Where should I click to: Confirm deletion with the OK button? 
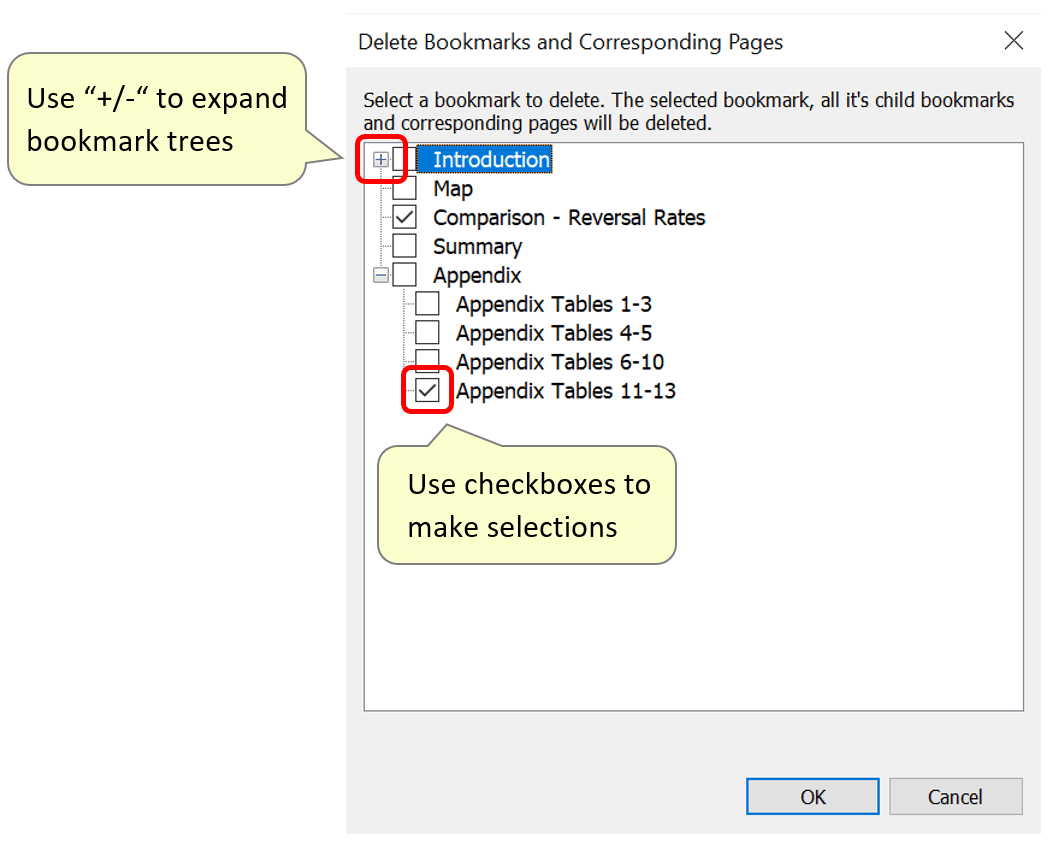point(812,796)
